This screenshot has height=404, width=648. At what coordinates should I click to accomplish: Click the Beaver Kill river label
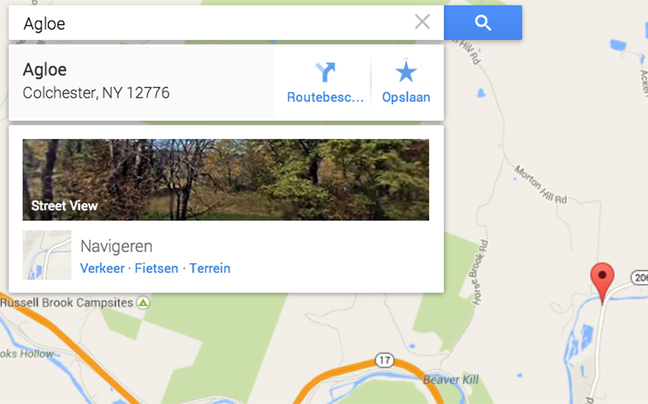pos(450,380)
